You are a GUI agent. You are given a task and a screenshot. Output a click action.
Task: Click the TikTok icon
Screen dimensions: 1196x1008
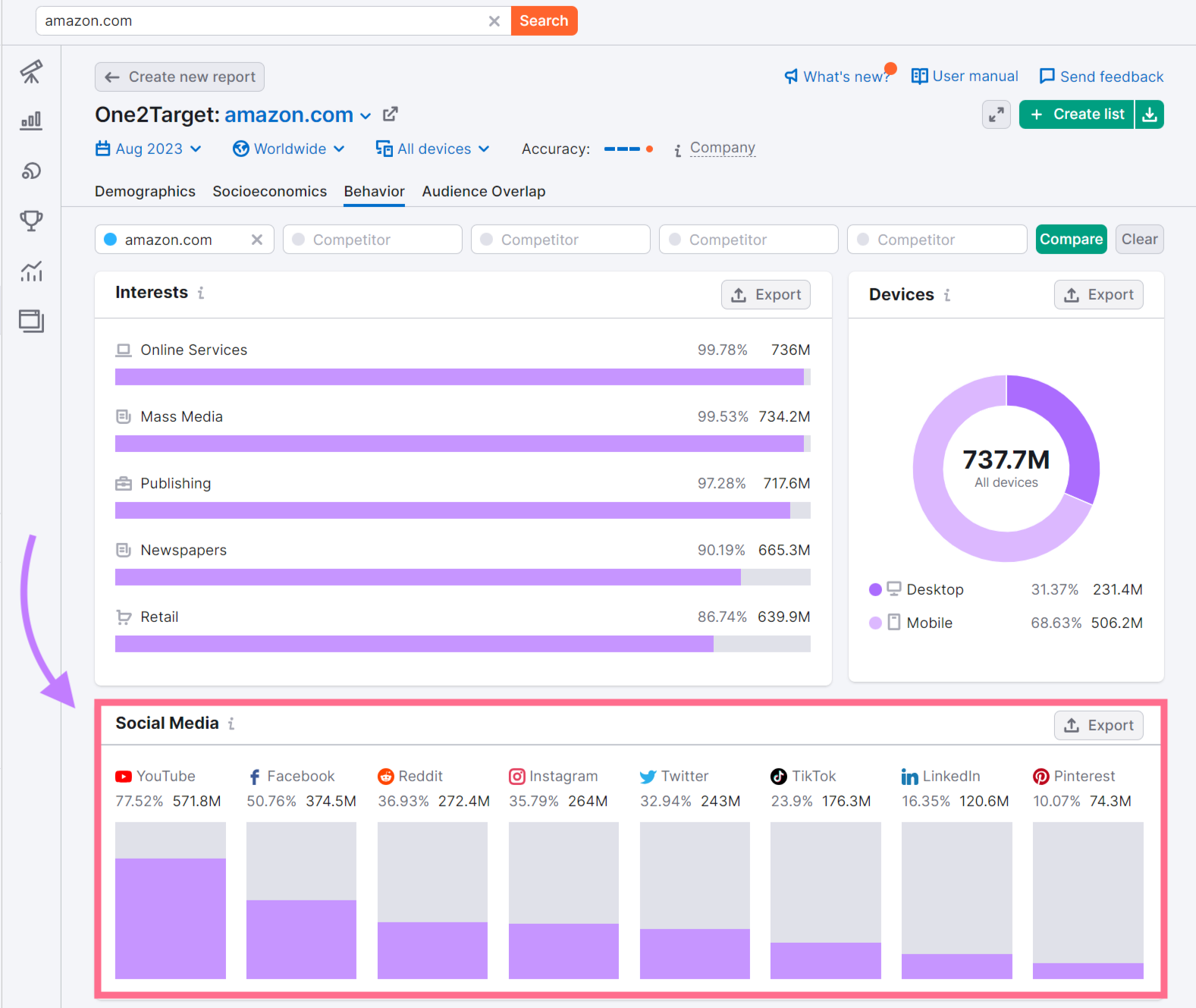(x=779, y=777)
